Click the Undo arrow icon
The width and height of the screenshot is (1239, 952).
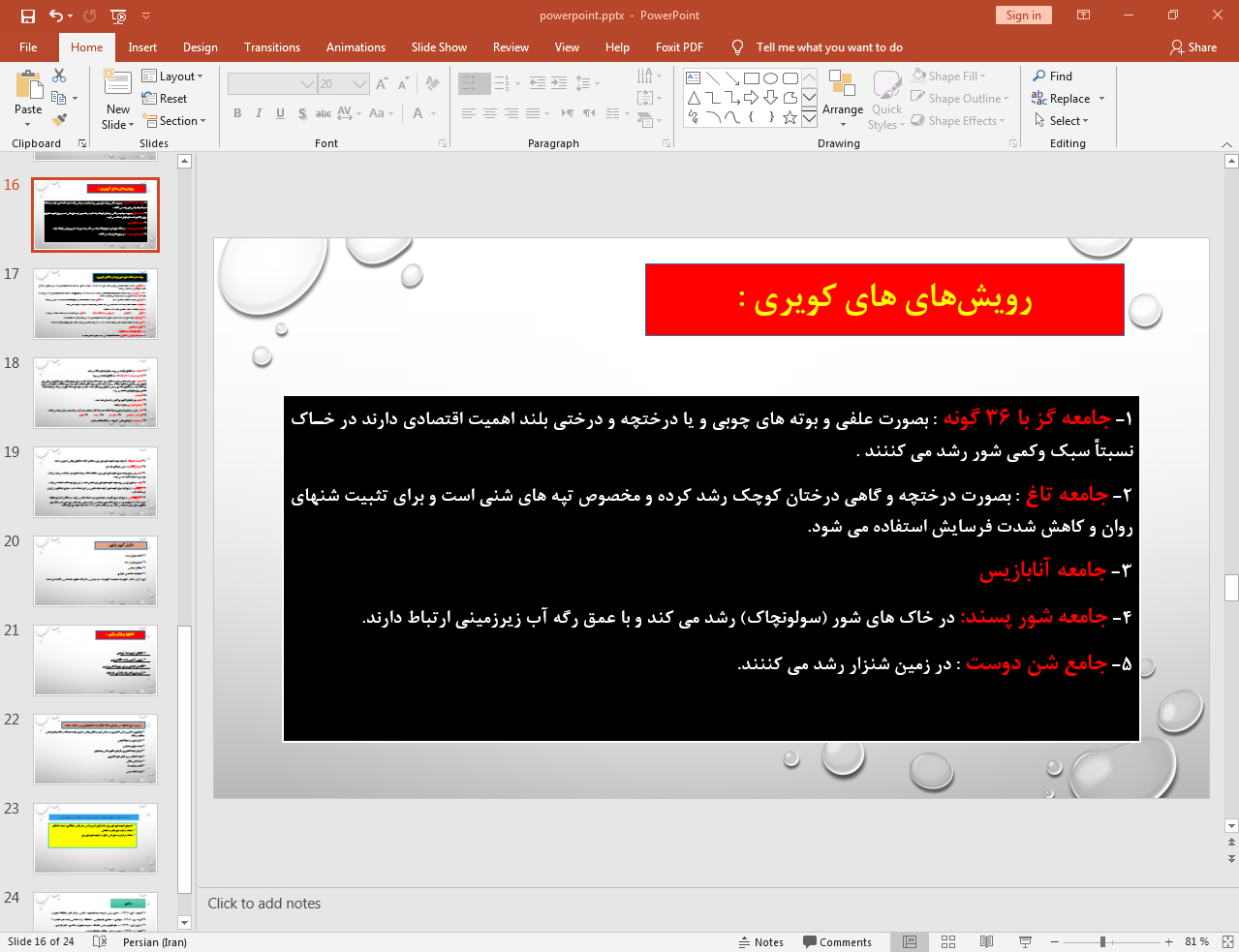56,15
